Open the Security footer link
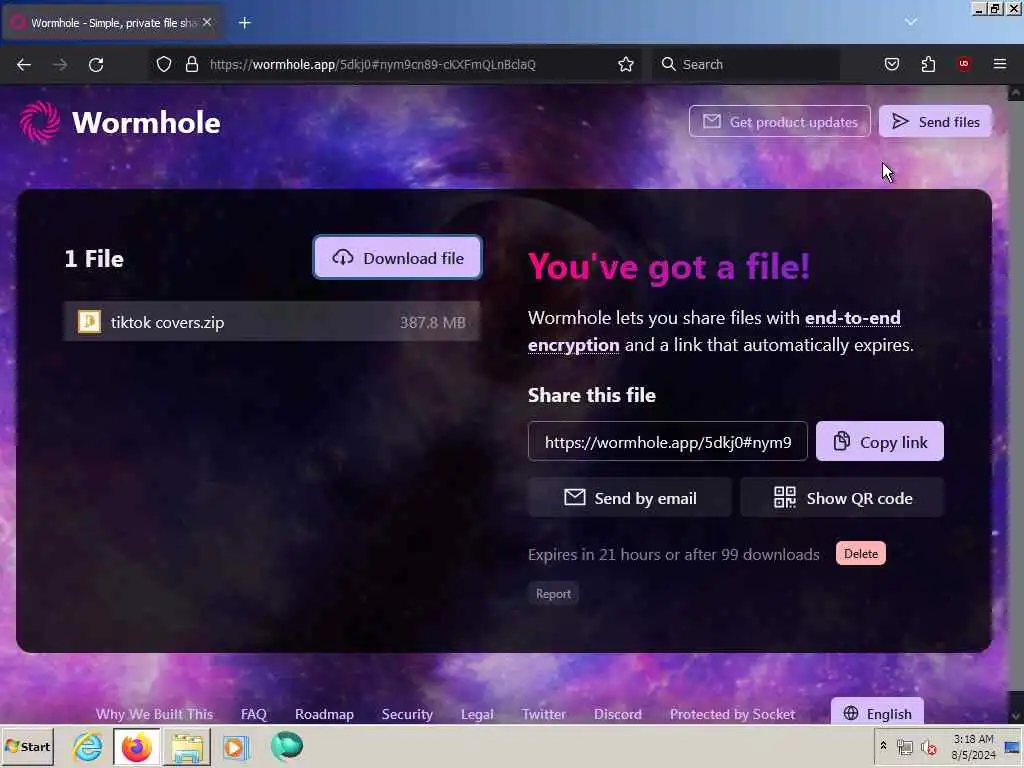The image size is (1024, 768). 407,714
